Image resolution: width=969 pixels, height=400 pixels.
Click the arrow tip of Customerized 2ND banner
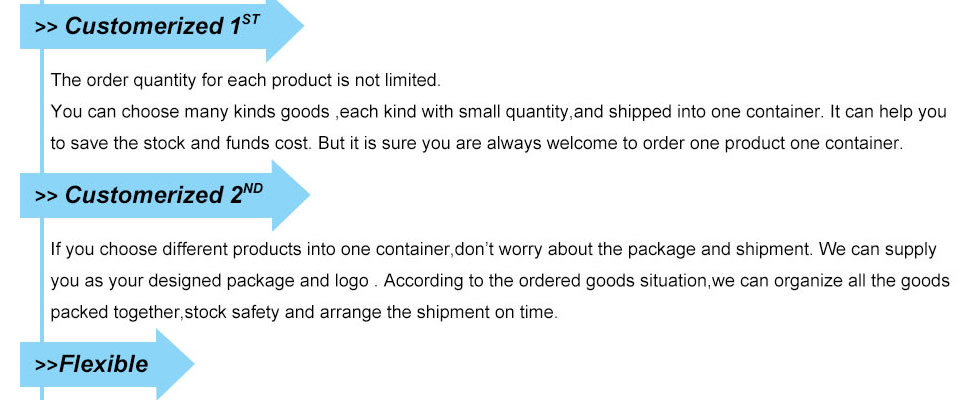click(x=290, y=195)
